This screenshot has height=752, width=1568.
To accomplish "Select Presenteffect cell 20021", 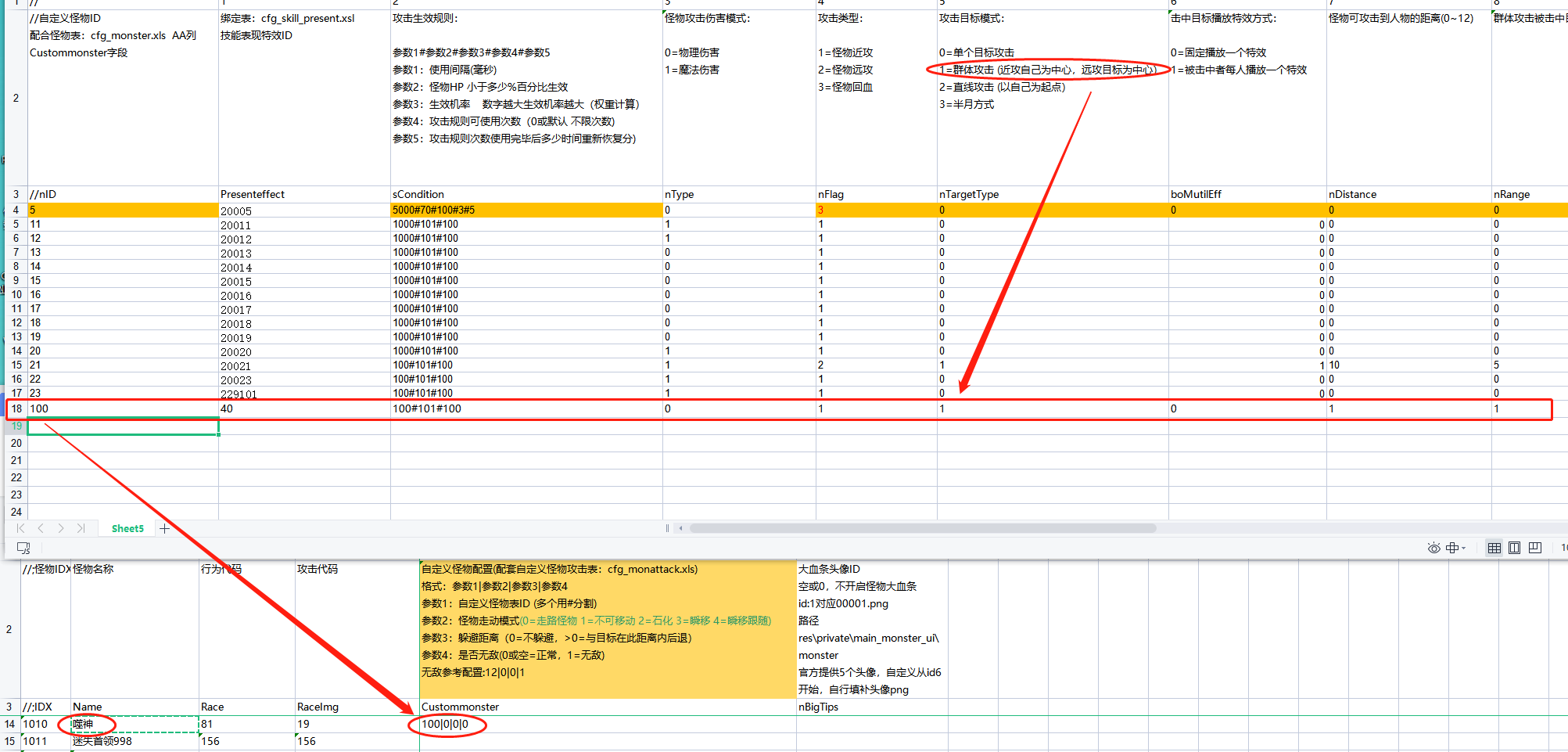I will coord(304,365).
